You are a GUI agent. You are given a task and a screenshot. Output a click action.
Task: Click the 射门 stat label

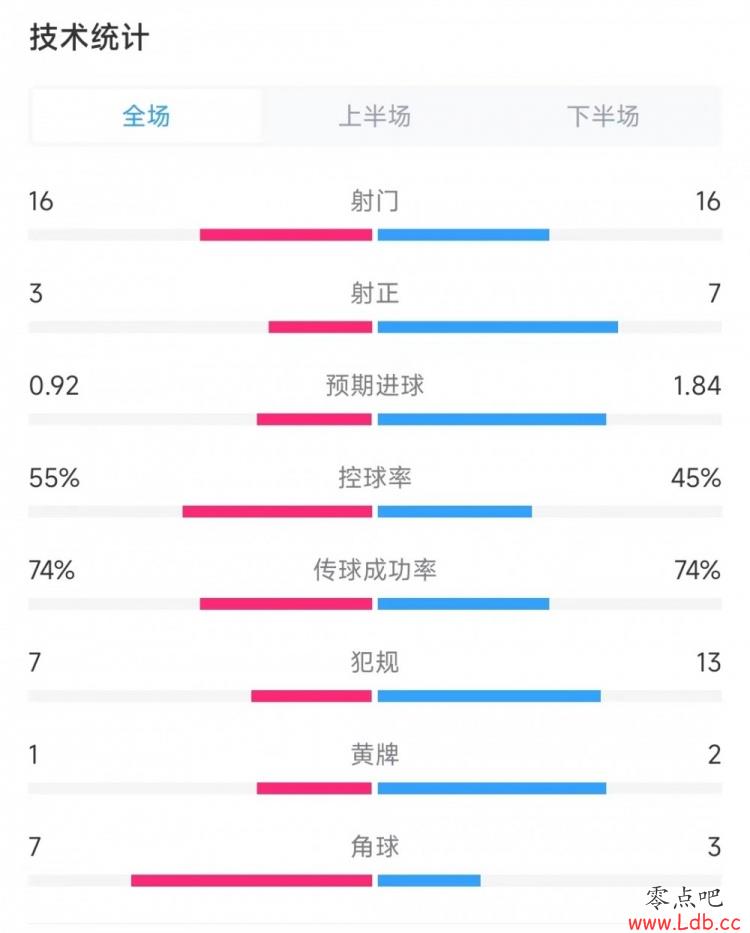[x=374, y=201]
